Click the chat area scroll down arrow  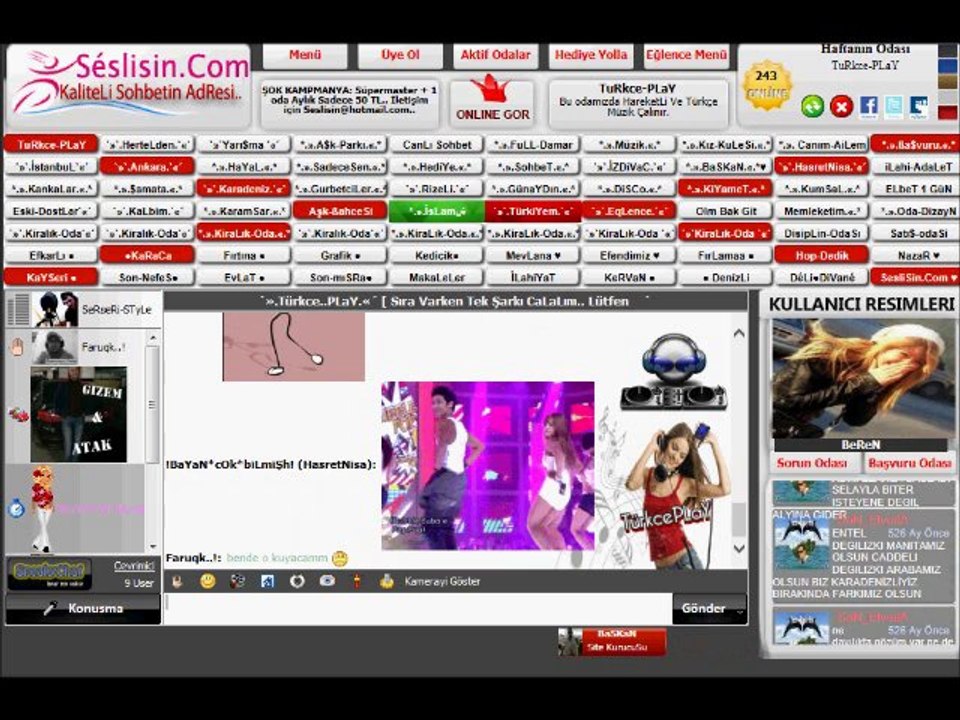[739, 548]
